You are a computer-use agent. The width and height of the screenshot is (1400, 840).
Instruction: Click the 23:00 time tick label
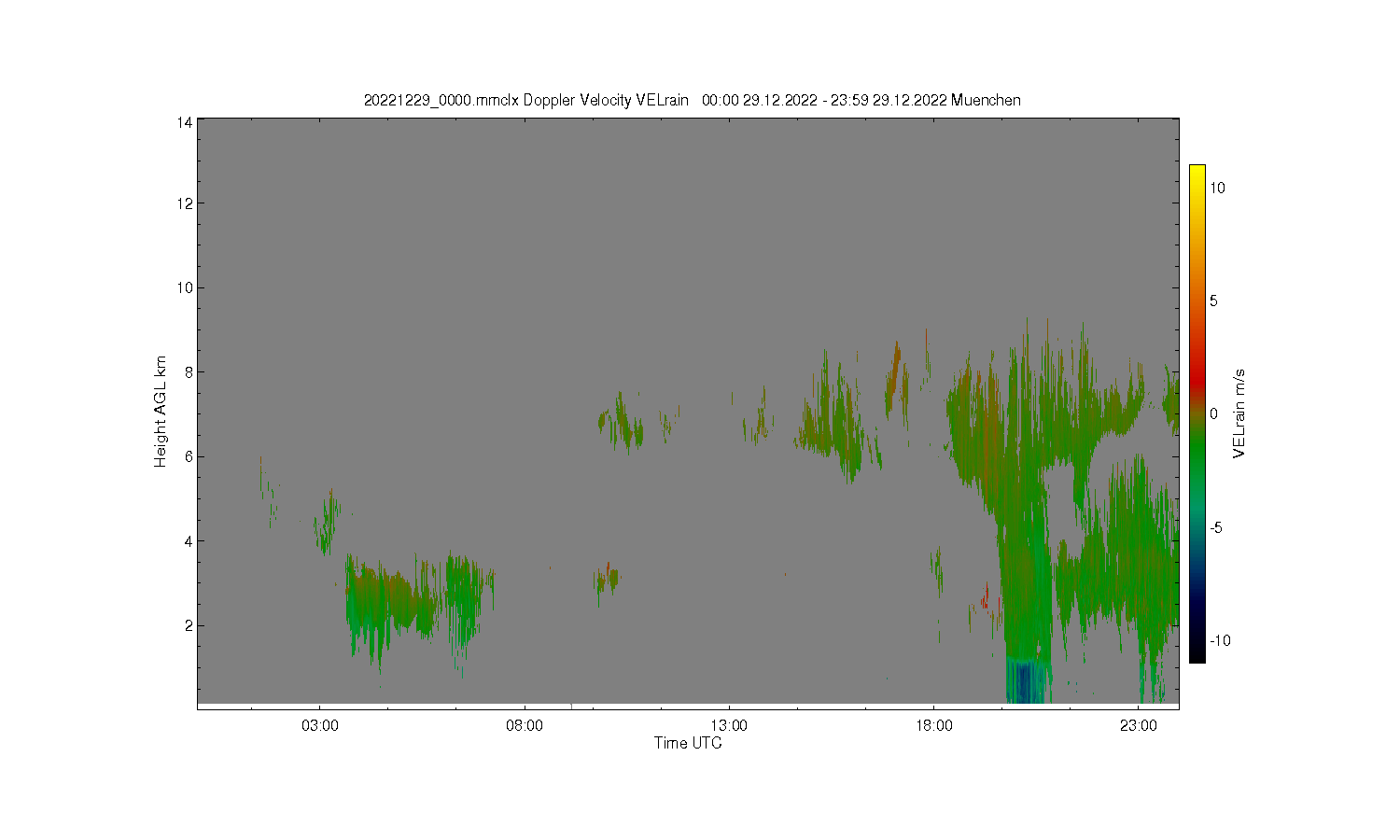coord(1138,725)
